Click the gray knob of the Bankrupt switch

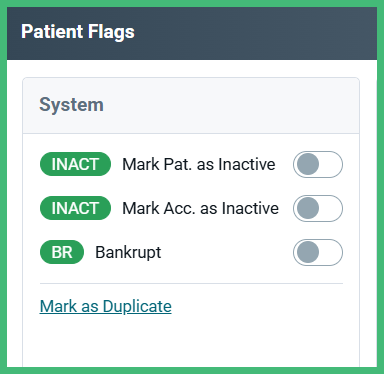[308, 252]
